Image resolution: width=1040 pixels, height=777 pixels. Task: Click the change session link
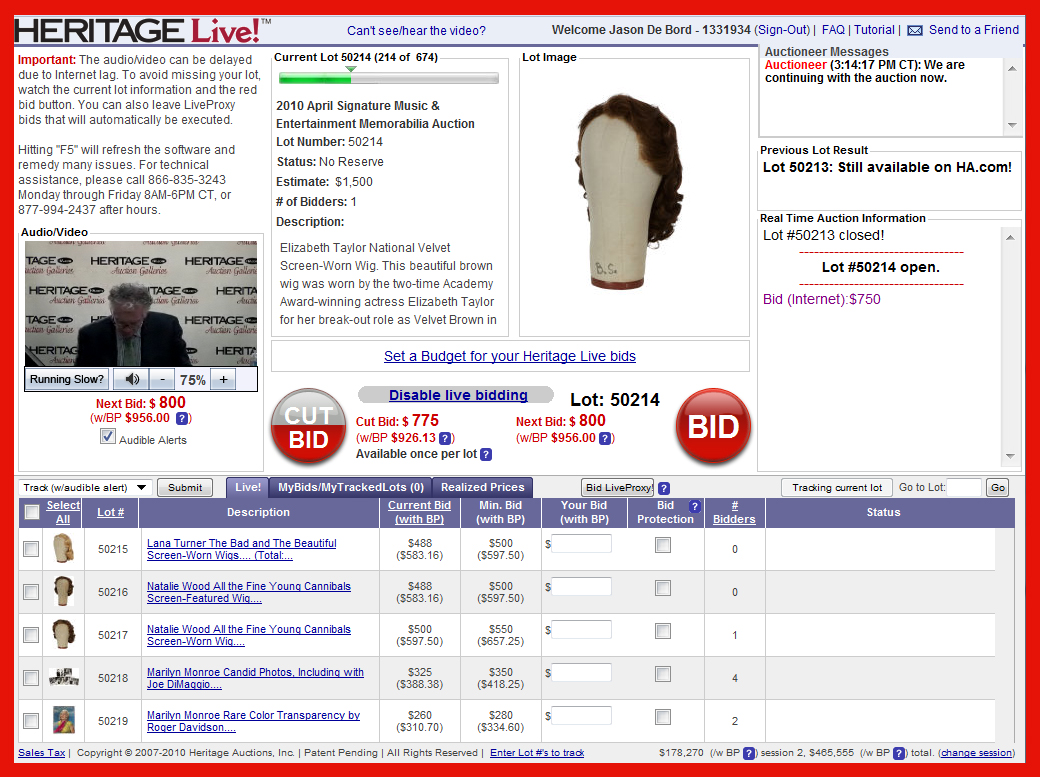tap(977, 752)
